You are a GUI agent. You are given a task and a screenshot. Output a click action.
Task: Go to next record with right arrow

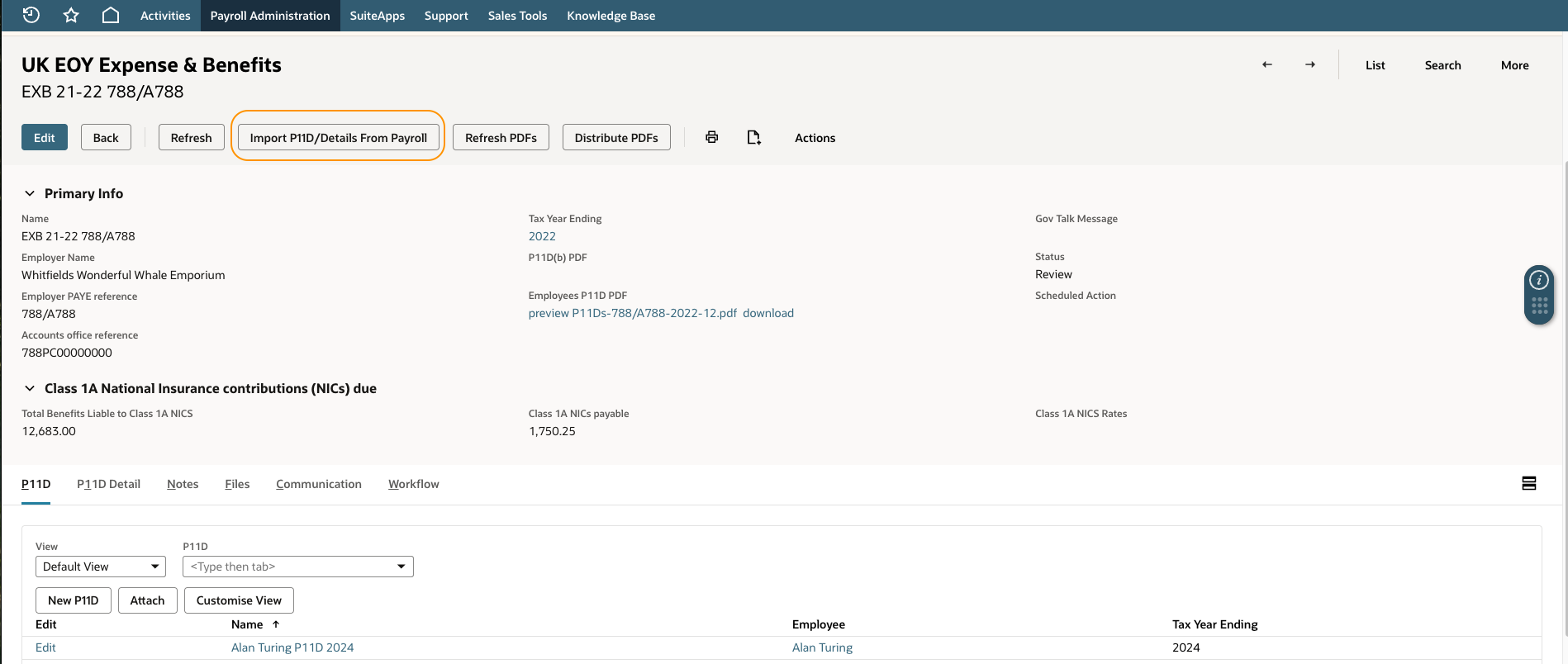coord(1310,64)
